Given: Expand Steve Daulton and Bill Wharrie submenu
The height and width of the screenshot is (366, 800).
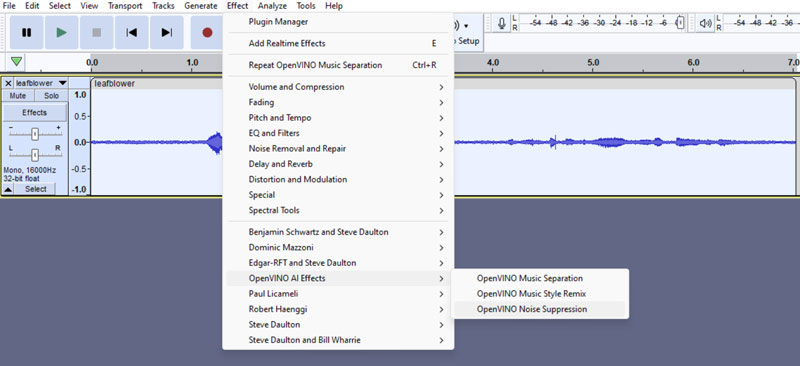Looking at the screenshot, I should click(x=338, y=340).
